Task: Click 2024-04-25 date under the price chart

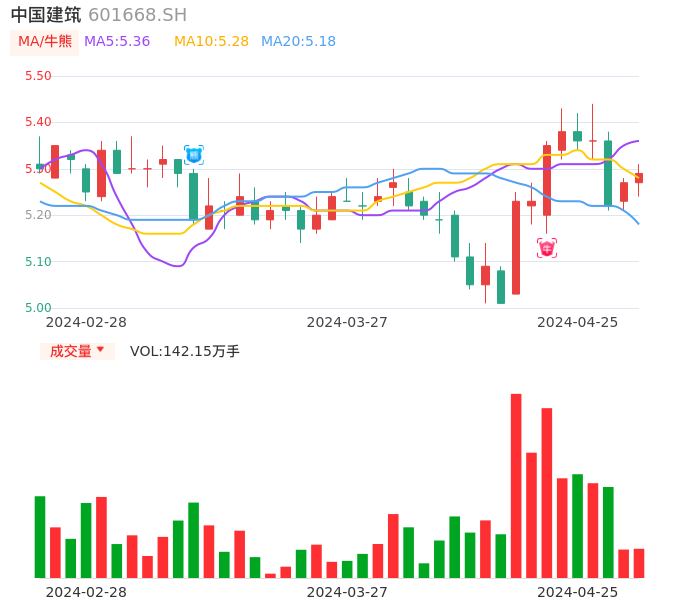Action: [x=578, y=322]
